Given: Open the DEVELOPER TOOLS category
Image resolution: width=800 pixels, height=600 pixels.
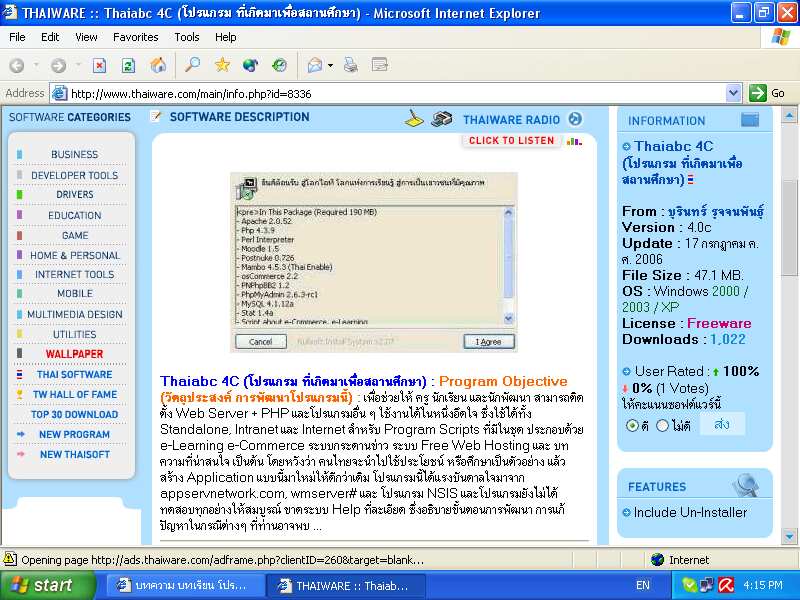Looking at the screenshot, I should pos(74,176).
